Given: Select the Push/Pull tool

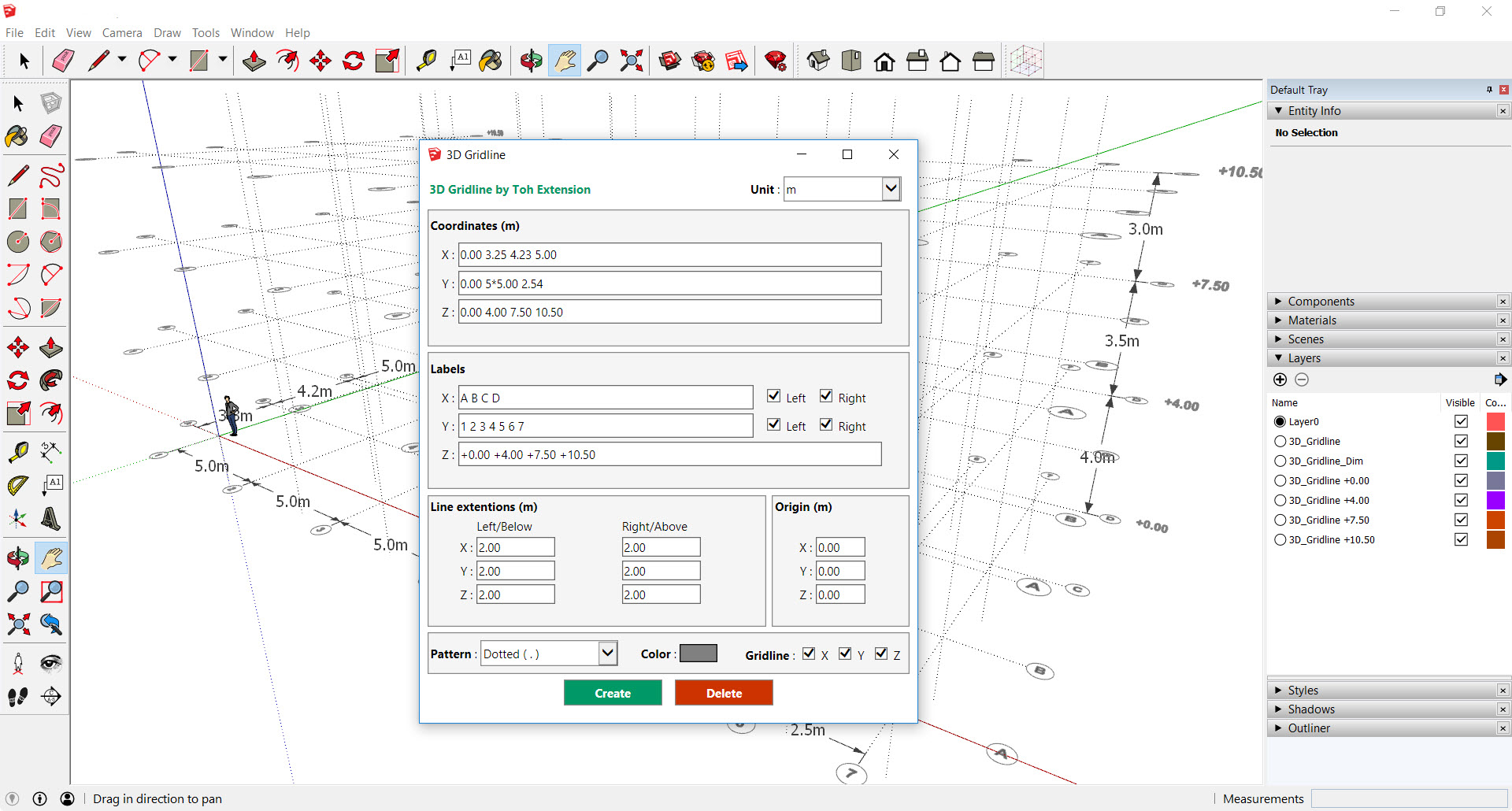Looking at the screenshot, I should click(x=254, y=60).
